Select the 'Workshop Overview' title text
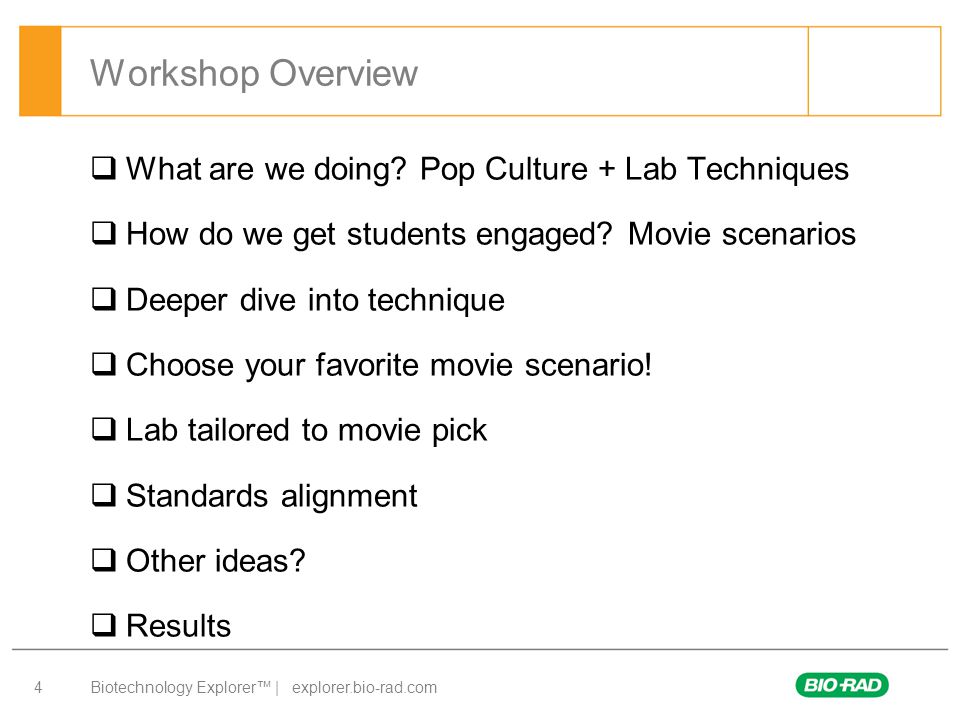The width and height of the screenshot is (960, 720). (254, 73)
